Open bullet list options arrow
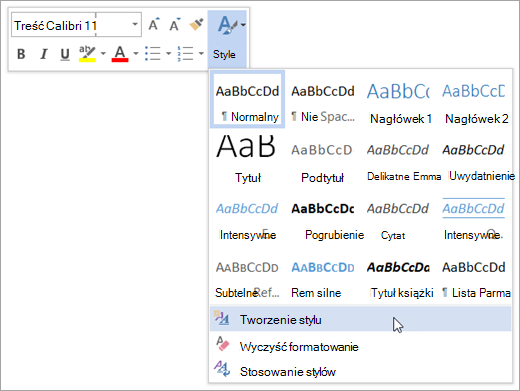Screen dimensions: 520x391 [168, 53]
